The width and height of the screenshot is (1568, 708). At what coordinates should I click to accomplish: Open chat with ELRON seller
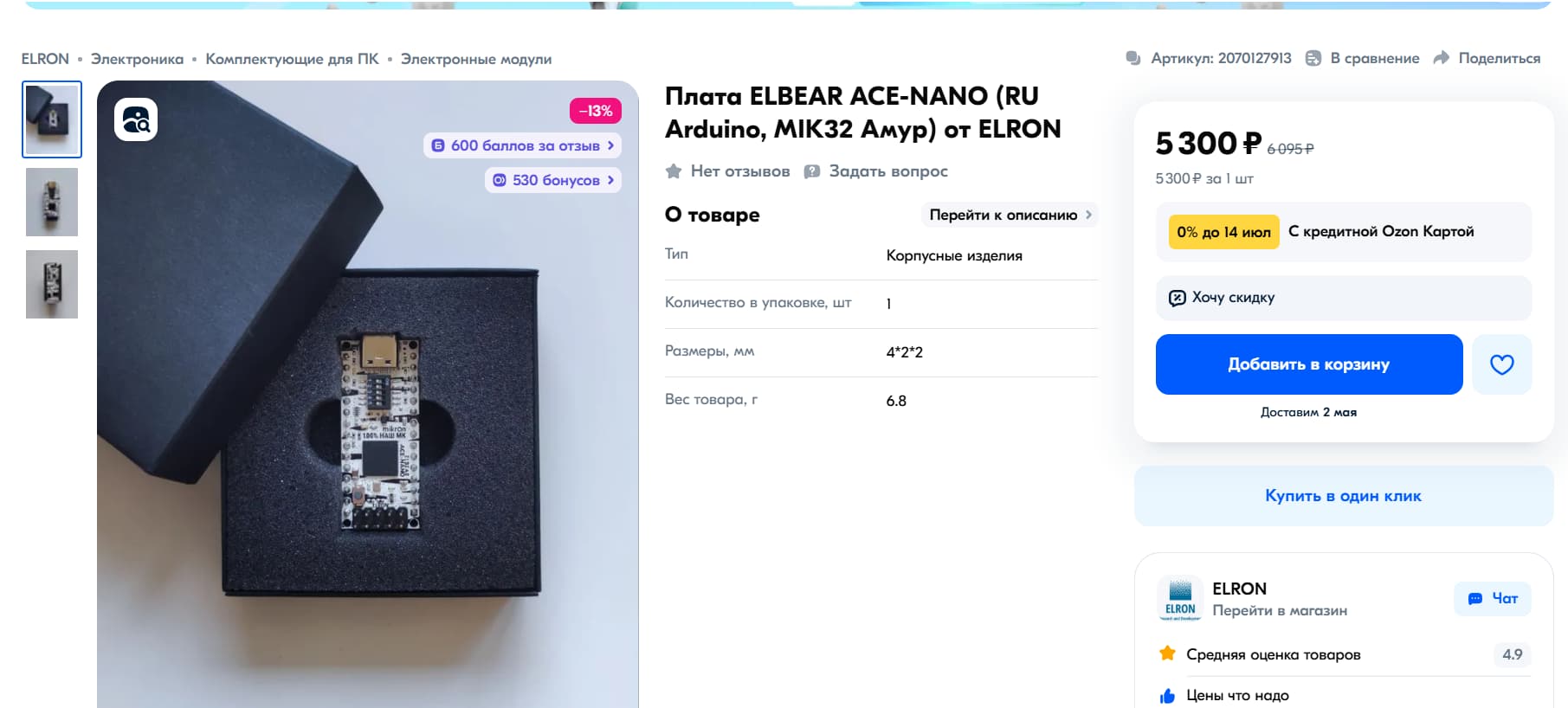[x=1493, y=599]
